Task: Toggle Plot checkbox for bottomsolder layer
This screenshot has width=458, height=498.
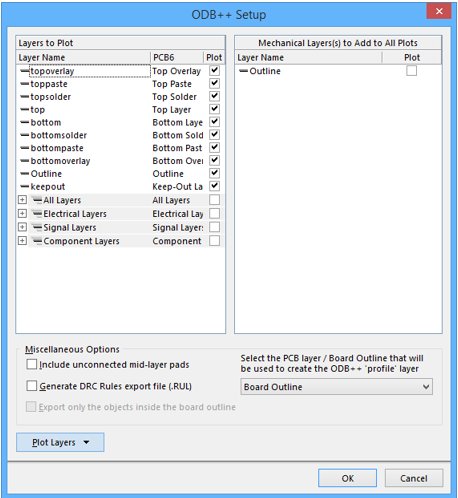Action: pyautogui.click(x=214, y=135)
